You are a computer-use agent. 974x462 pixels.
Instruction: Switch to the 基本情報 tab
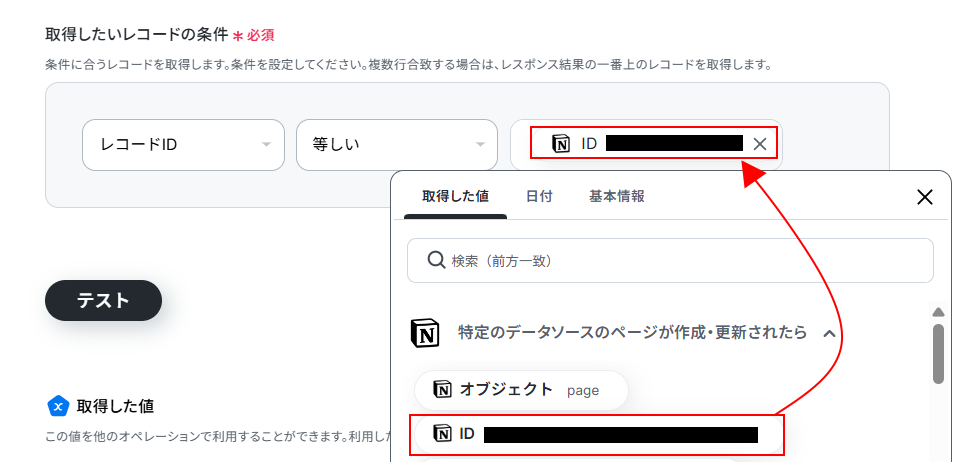coord(616,196)
